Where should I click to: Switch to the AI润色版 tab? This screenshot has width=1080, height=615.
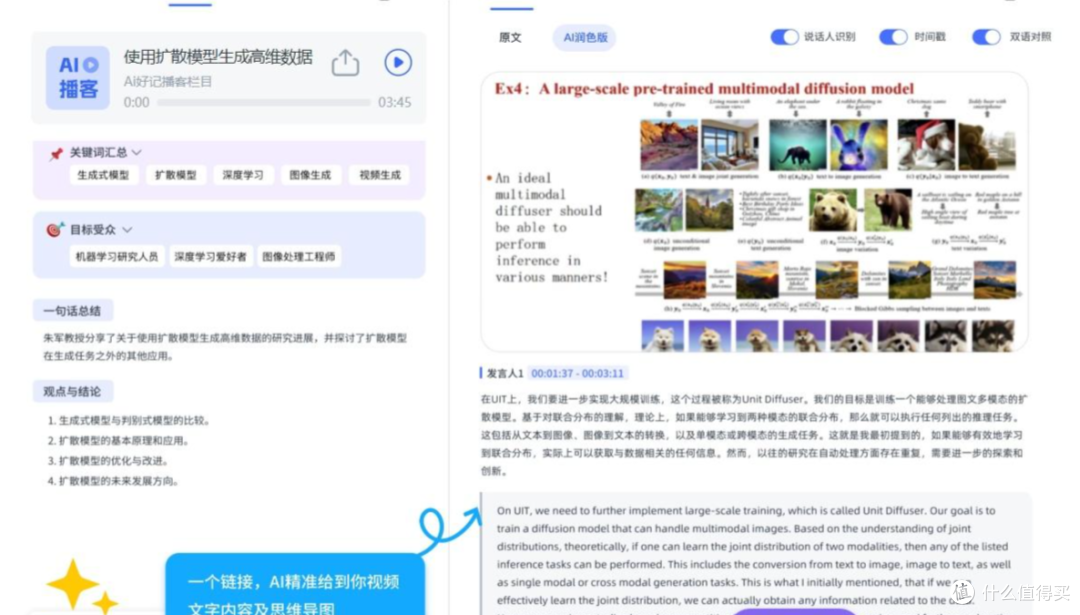pos(585,37)
